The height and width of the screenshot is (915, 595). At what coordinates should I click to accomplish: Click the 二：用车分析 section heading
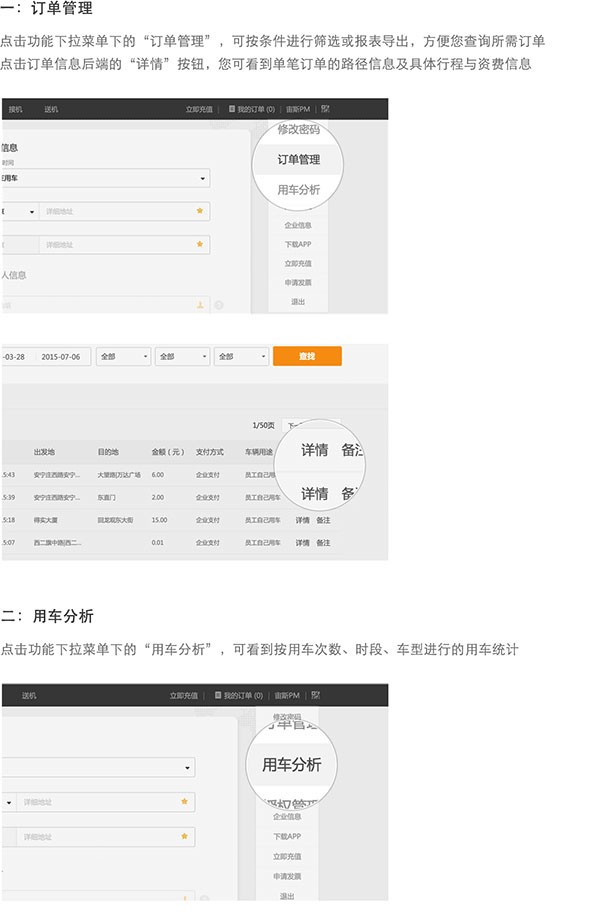coord(47,616)
